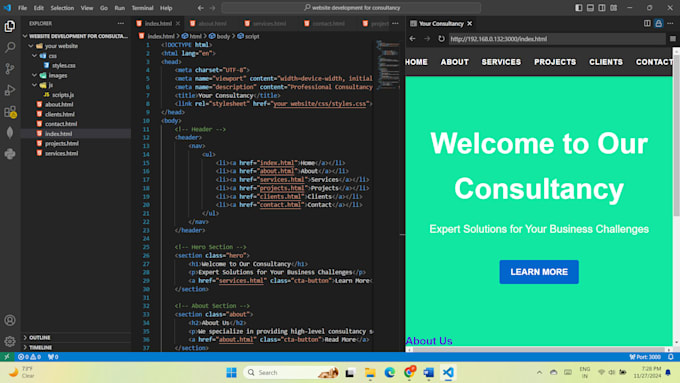
Task: Click the preview URL address field
Action: coord(556,39)
